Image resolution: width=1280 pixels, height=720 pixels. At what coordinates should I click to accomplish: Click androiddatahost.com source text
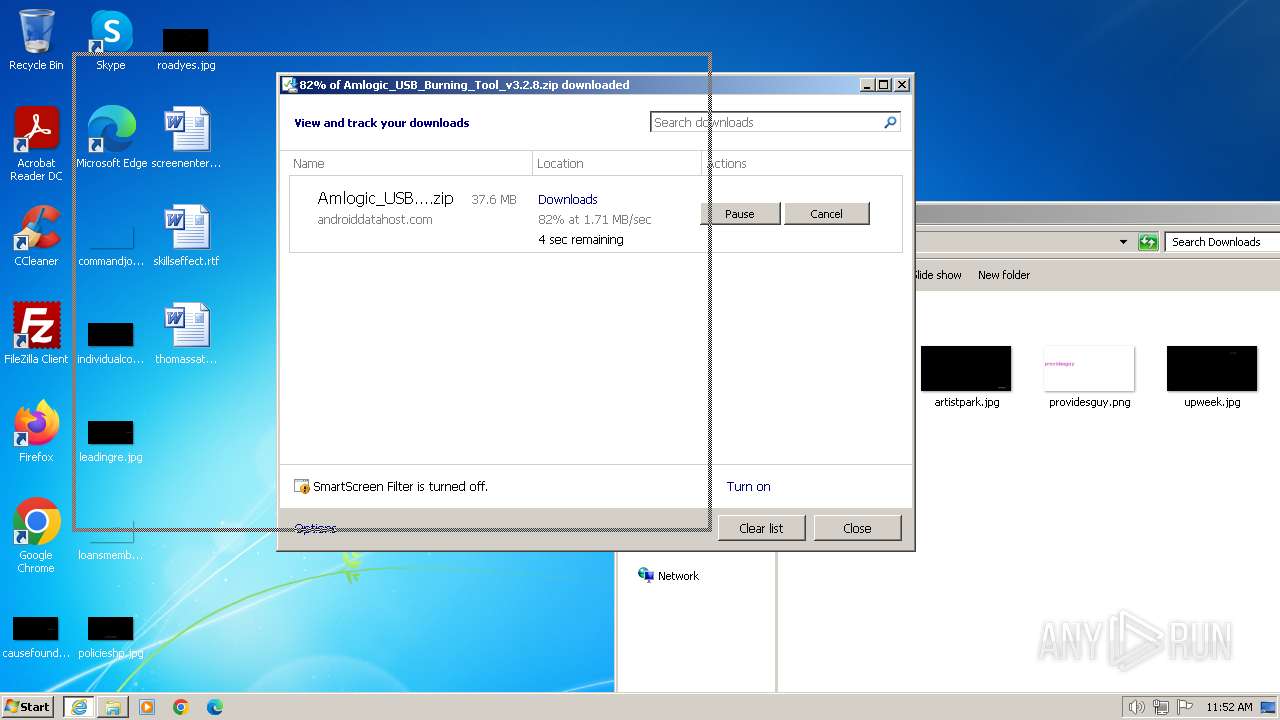(x=375, y=220)
